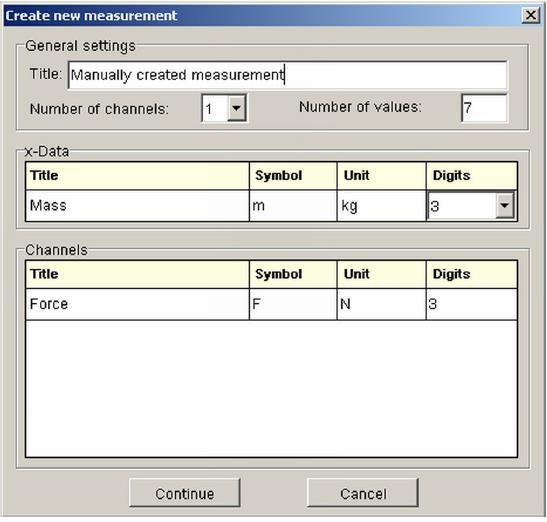547x522 pixels.
Task: Click the Channels 'Title' column header
Action: [137, 274]
